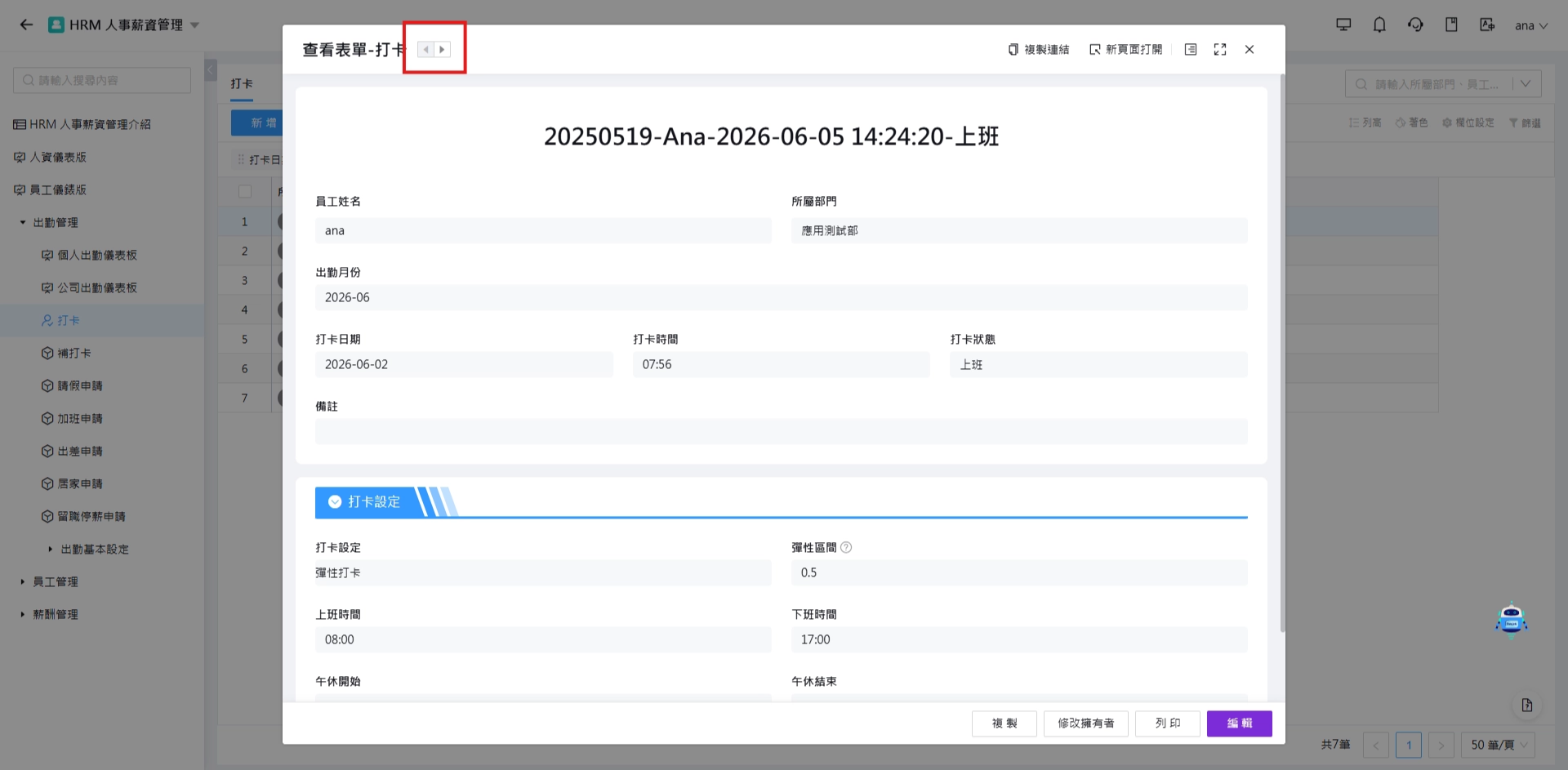Expand the dialog to fullscreen
The height and width of the screenshot is (770, 1568).
1220,50
